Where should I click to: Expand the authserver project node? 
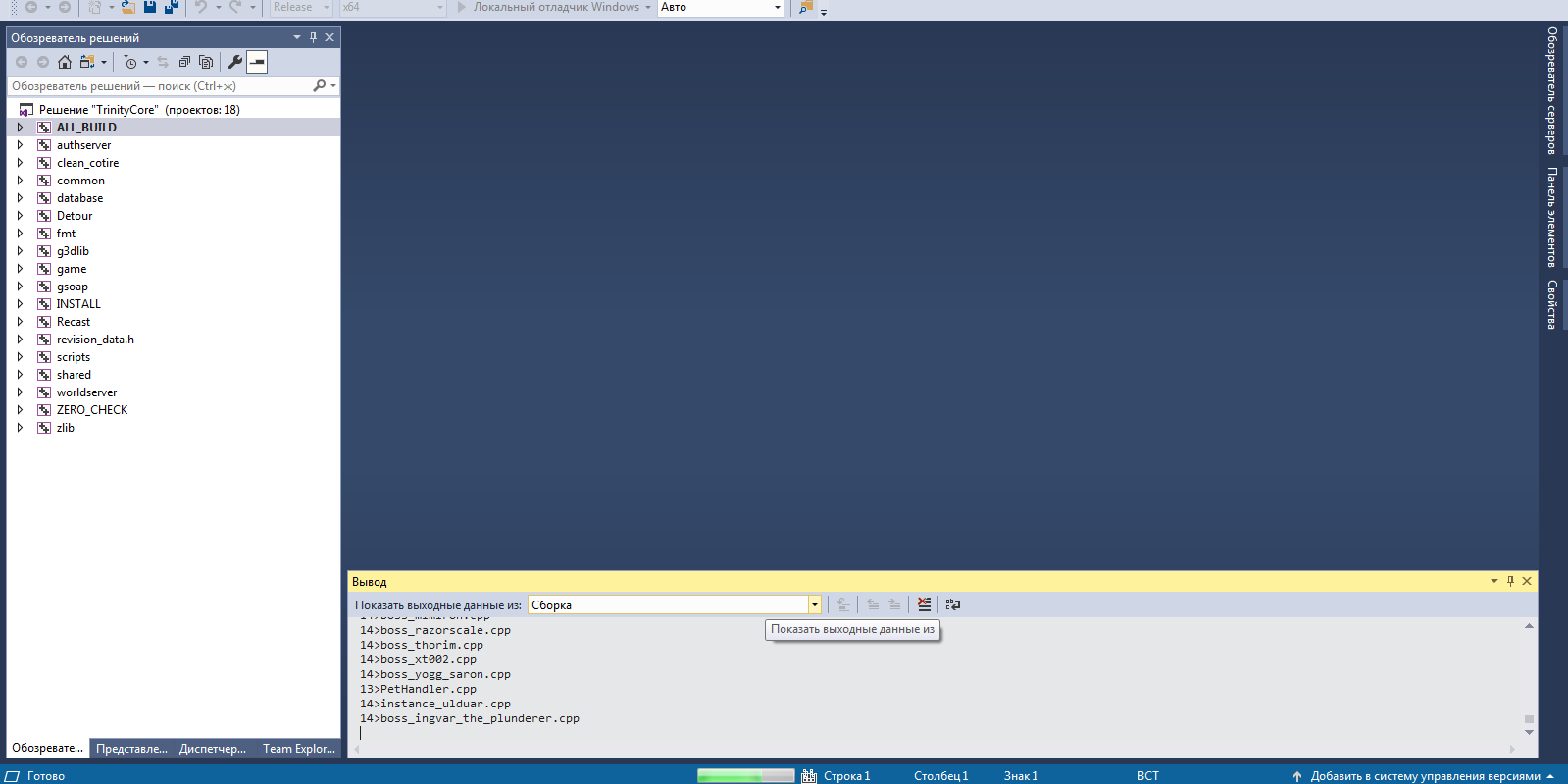click(x=20, y=145)
